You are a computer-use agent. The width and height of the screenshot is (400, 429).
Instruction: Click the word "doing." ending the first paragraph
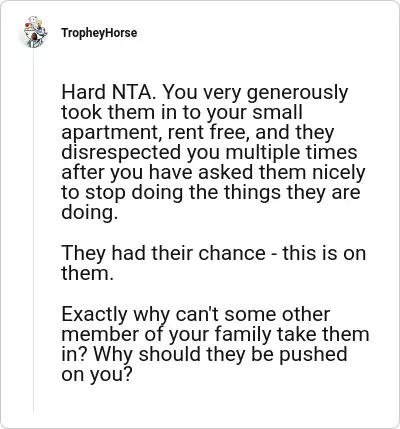click(x=90, y=212)
